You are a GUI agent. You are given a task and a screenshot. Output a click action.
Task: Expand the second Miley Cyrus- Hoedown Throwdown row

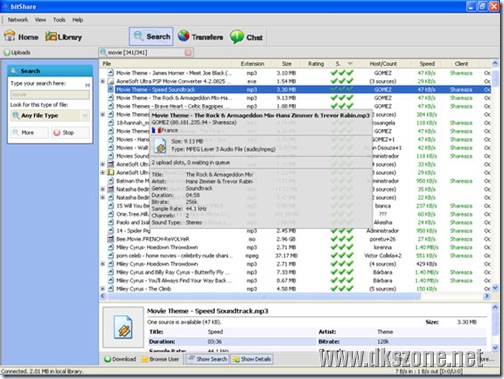(103, 264)
